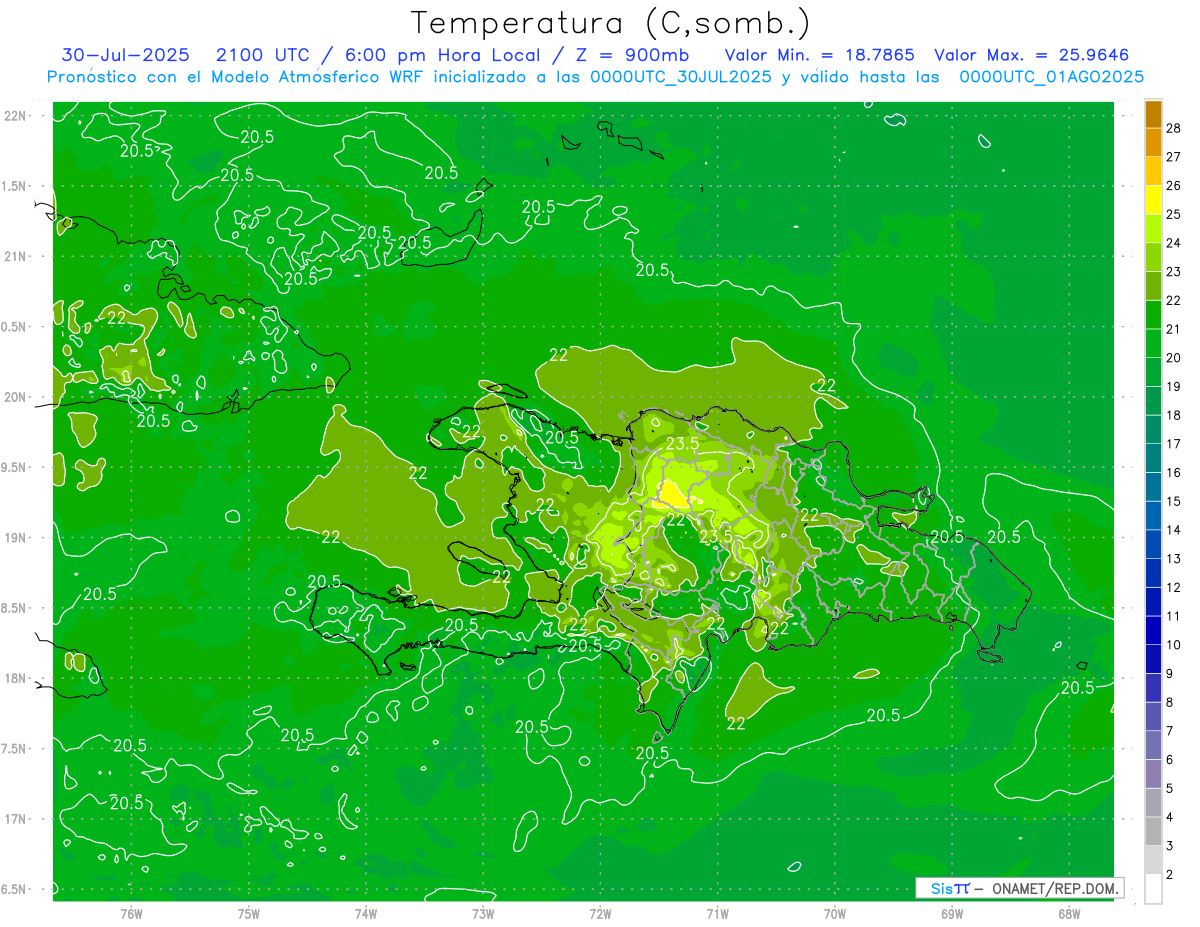Viewport: 1200px width, 927px height.
Task: Click longitude axis label '75W'
Action: point(249,914)
